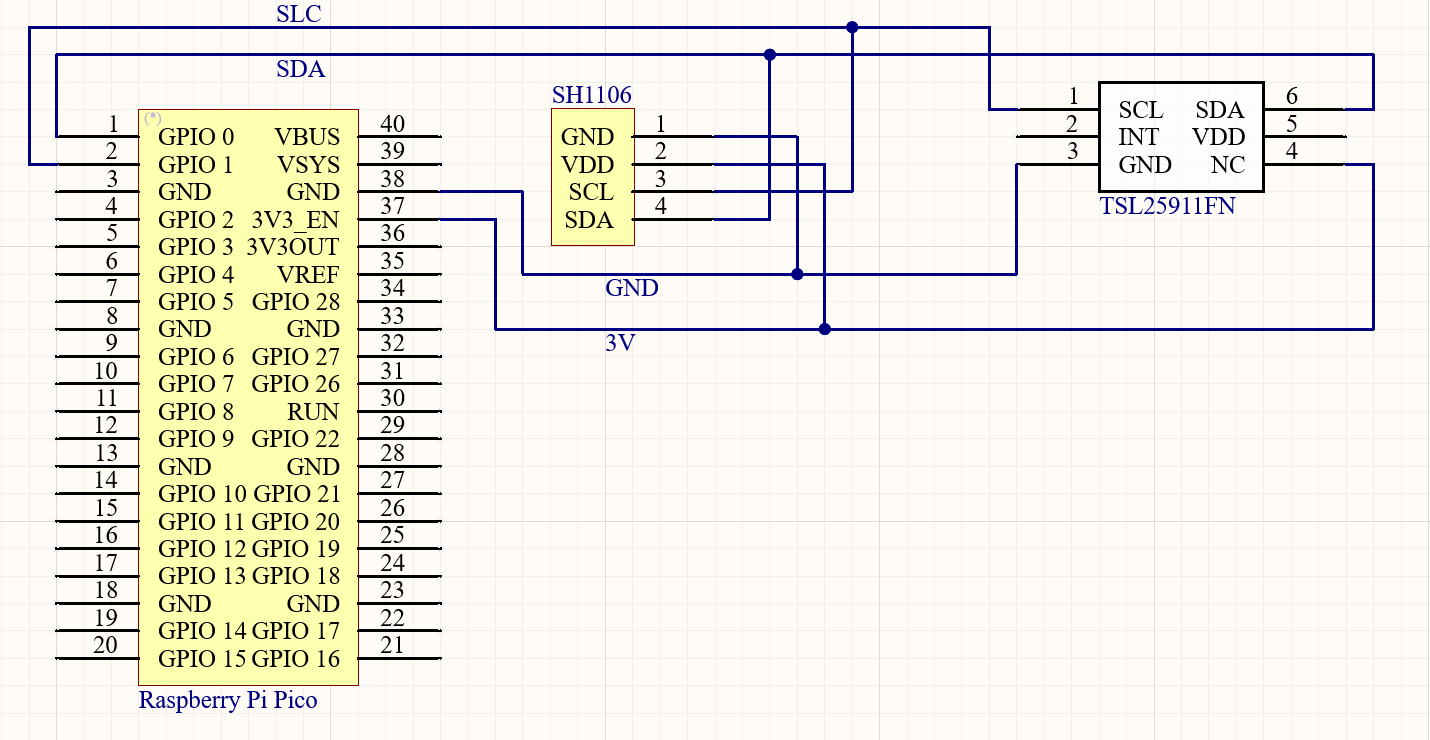Click the VREF pin name
This screenshot has width=1430, height=740.
pyautogui.click(x=309, y=275)
